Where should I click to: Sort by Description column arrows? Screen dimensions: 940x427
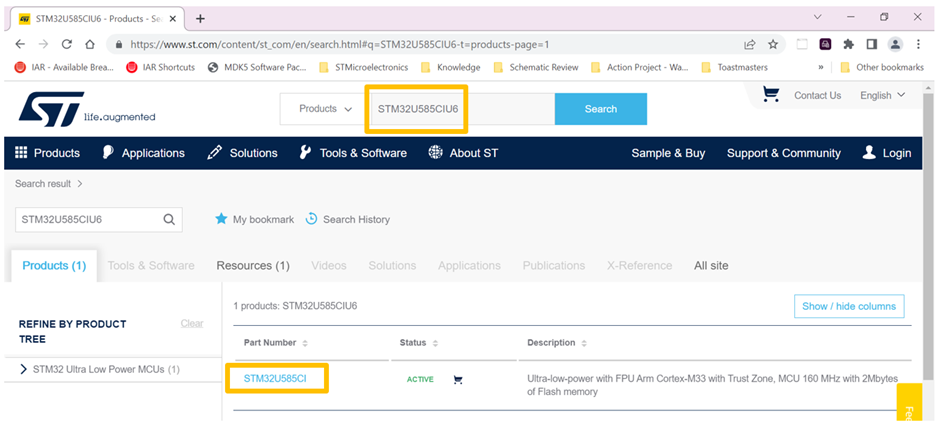tap(584, 343)
